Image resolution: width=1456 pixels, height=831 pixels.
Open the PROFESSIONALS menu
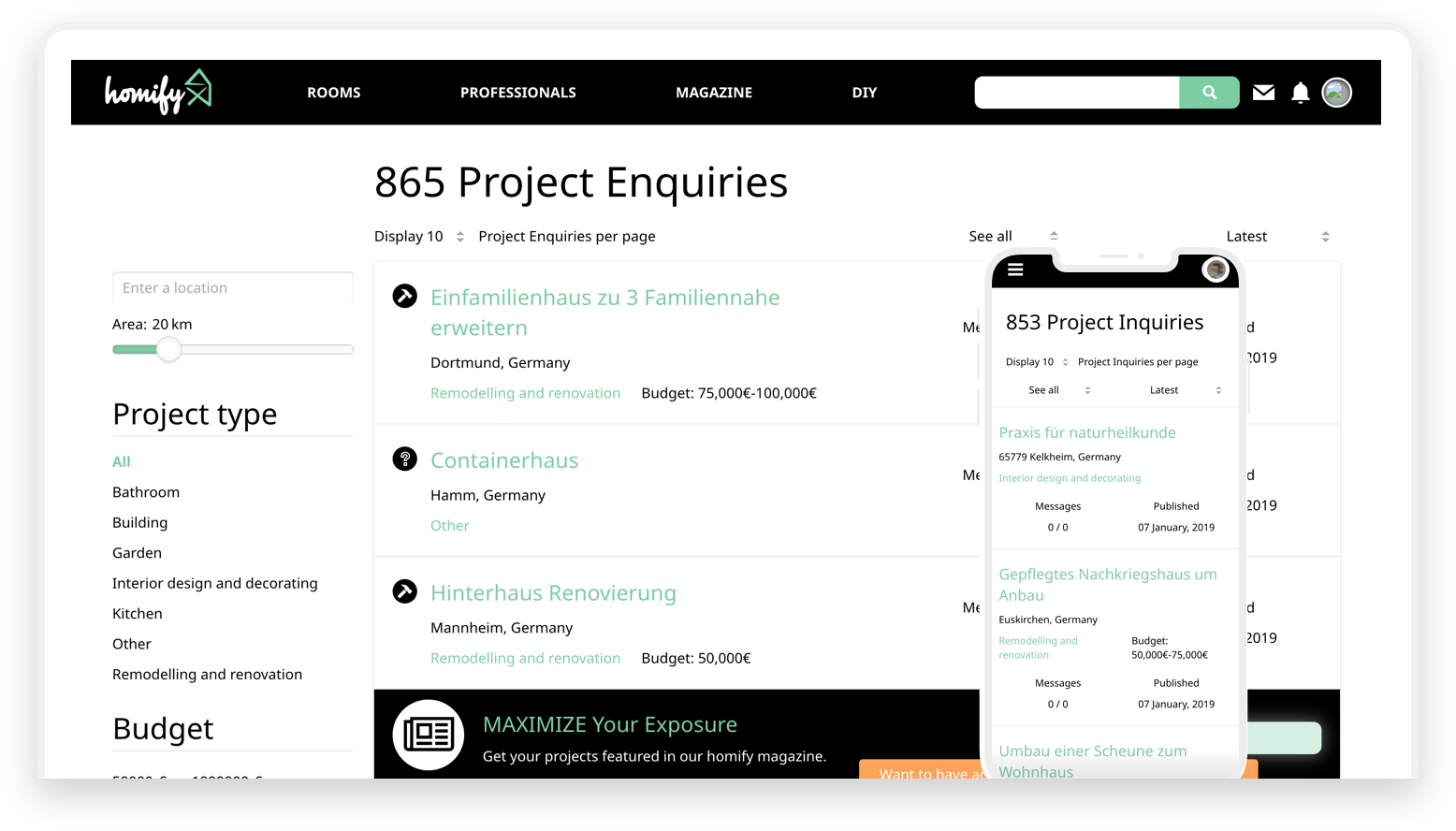[517, 93]
